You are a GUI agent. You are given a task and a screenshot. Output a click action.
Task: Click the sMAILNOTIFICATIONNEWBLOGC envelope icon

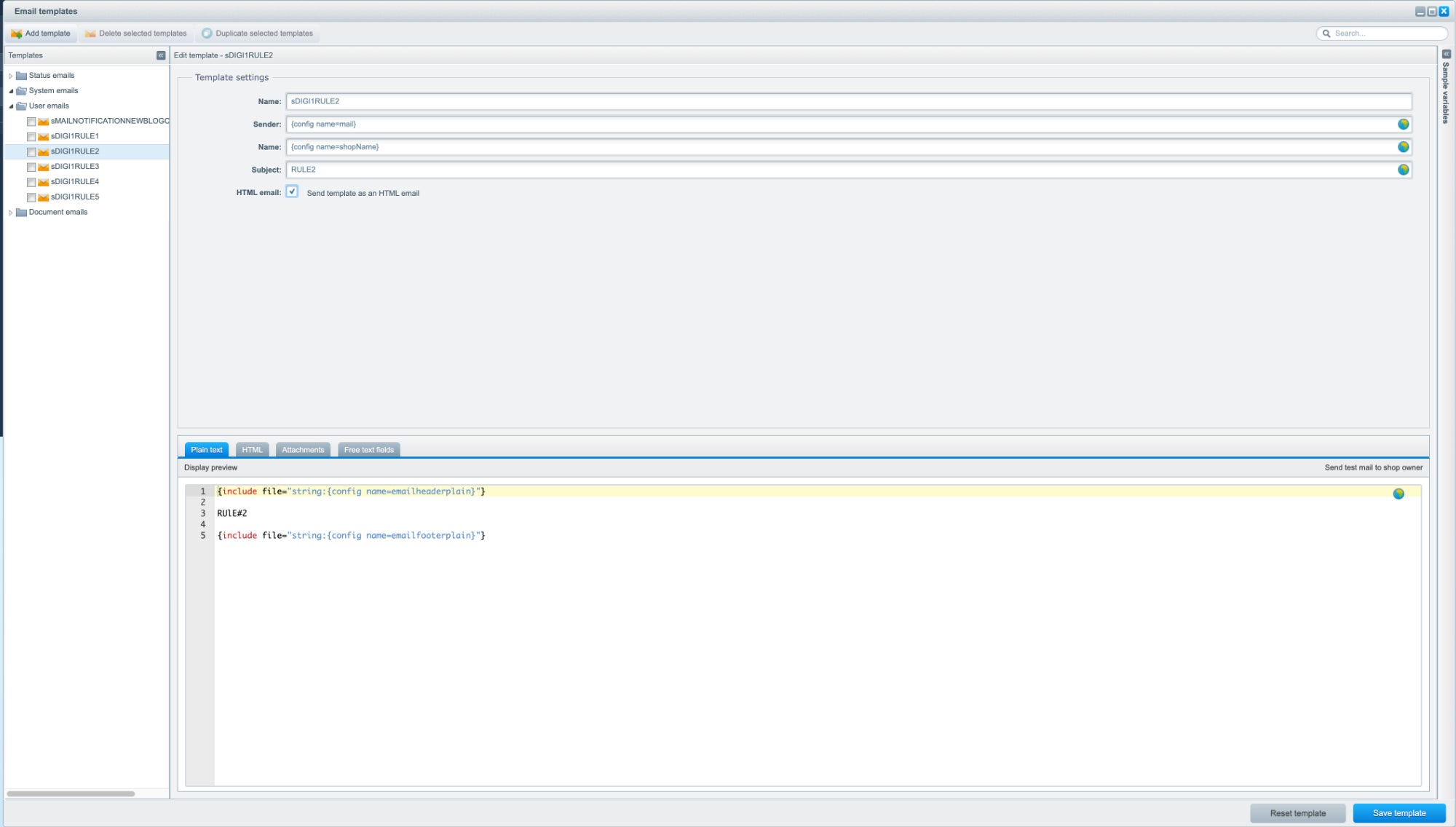[43, 122]
